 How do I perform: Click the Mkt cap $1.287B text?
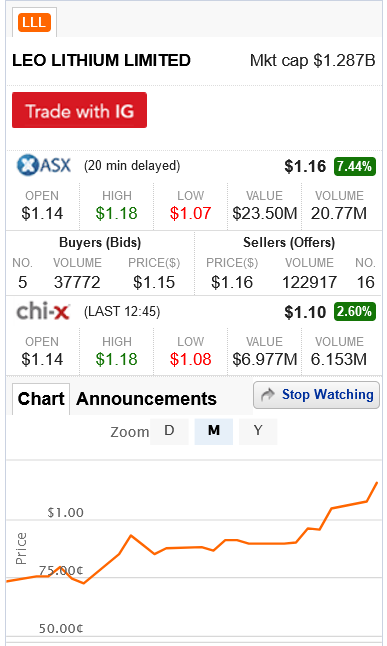click(312, 61)
